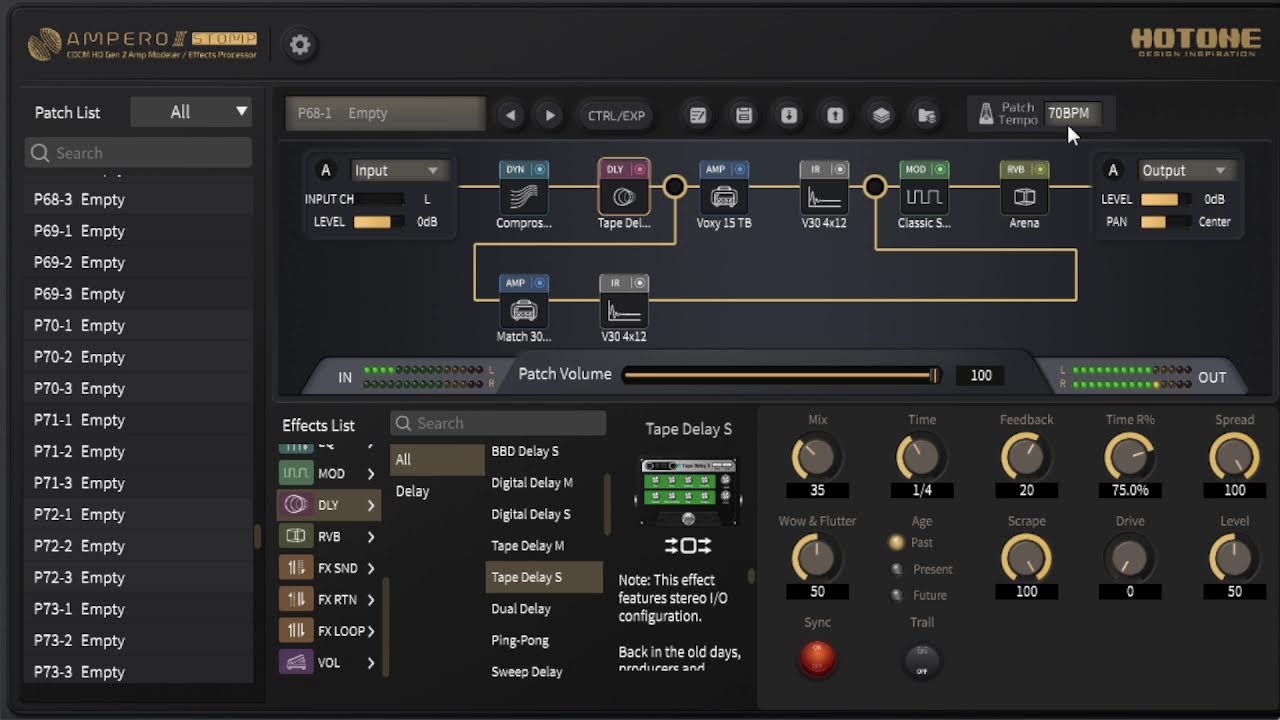Viewport: 1280px width, 720px height.
Task: Click the Output PAN slider
Action: click(x=1165, y=222)
